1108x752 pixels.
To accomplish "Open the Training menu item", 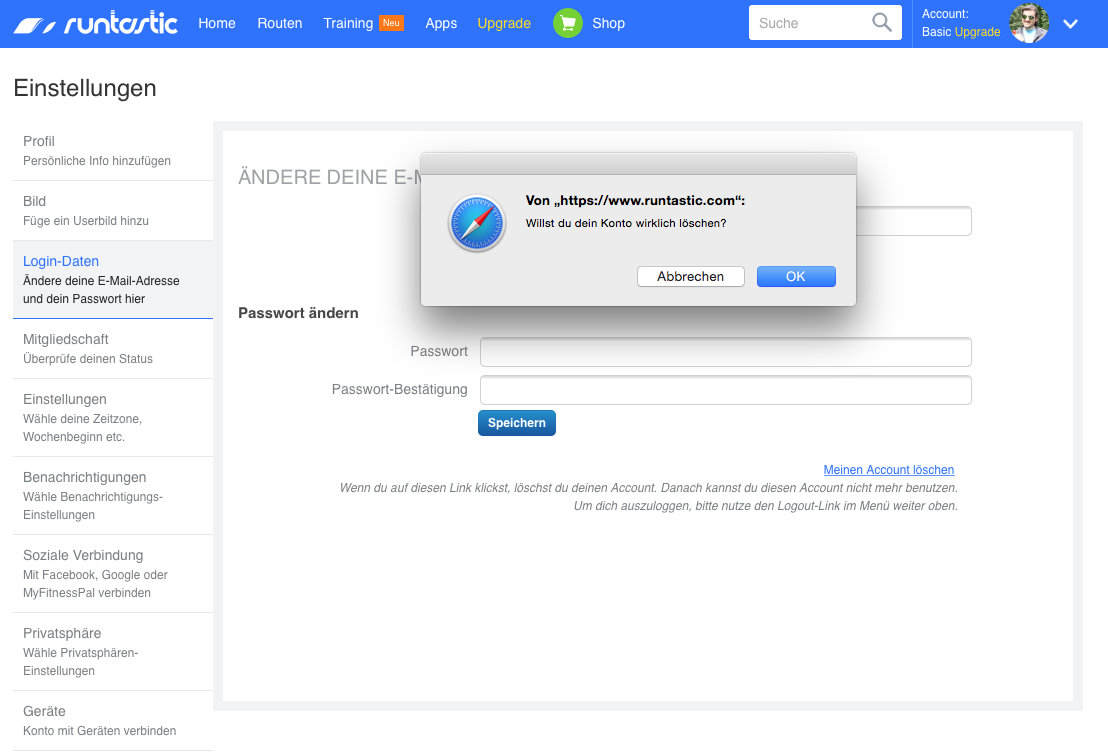I will point(348,23).
